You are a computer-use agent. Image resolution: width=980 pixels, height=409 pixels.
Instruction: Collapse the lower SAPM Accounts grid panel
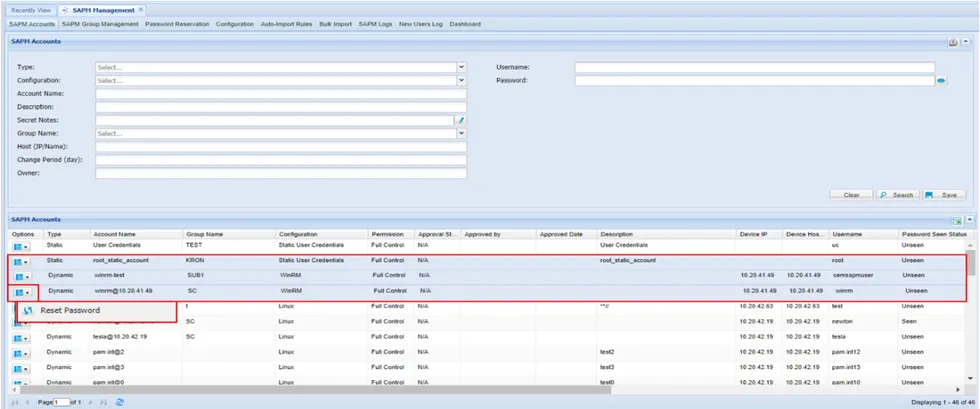click(x=969, y=220)
